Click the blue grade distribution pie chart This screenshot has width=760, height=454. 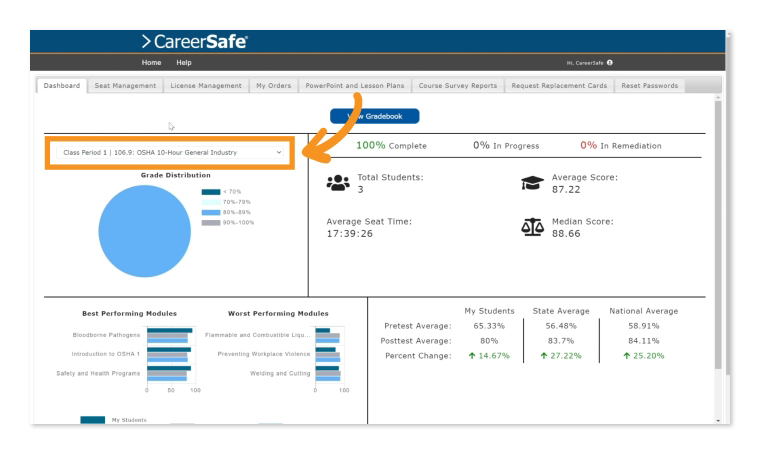pos(144,231)
